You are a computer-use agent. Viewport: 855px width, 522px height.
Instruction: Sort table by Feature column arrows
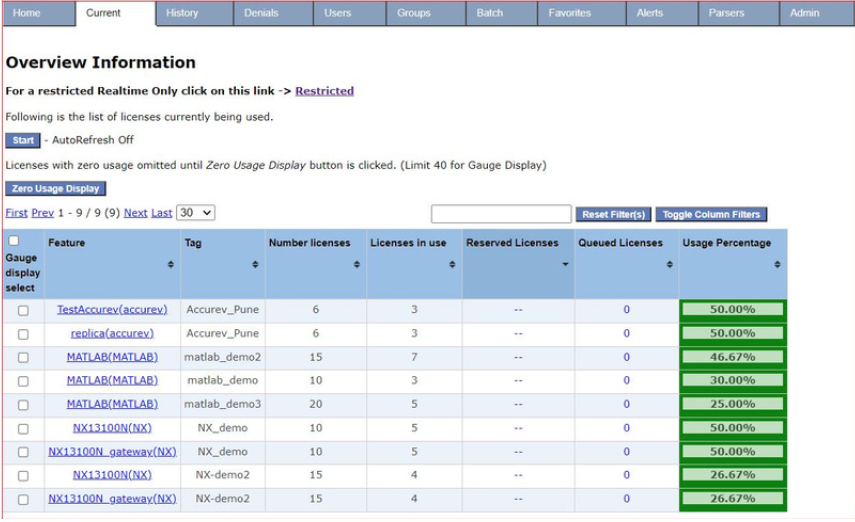(170, 265)
